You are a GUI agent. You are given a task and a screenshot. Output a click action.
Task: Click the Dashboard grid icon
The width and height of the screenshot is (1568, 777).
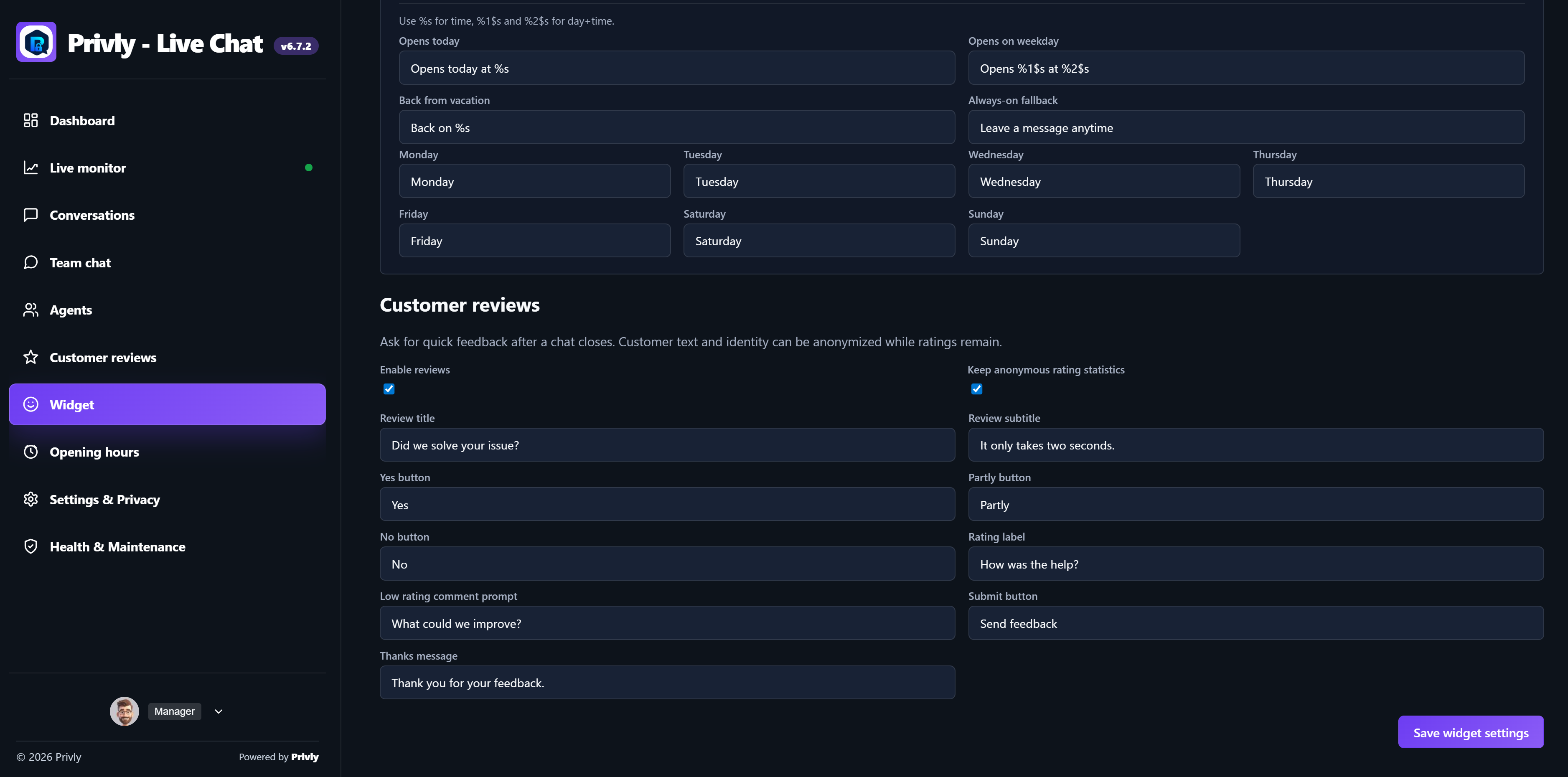(x=30, y=120)
